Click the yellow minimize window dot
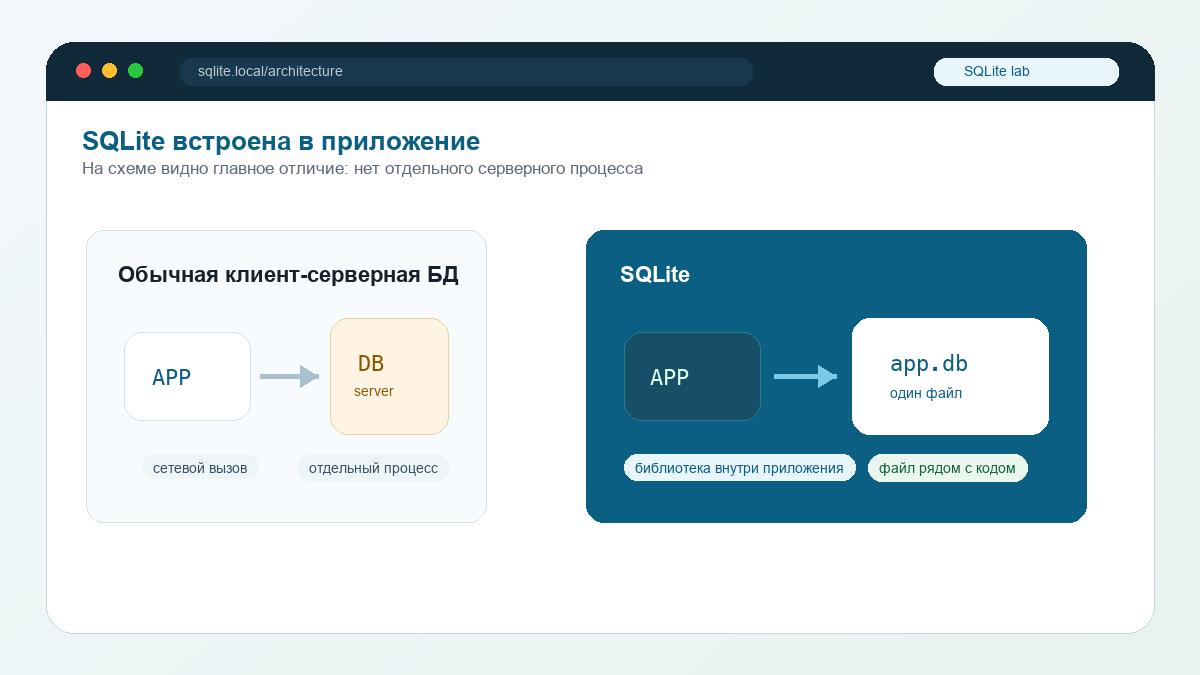This screenshot has height=675, width=1200. pyautogui.click(x=110, y=71)
